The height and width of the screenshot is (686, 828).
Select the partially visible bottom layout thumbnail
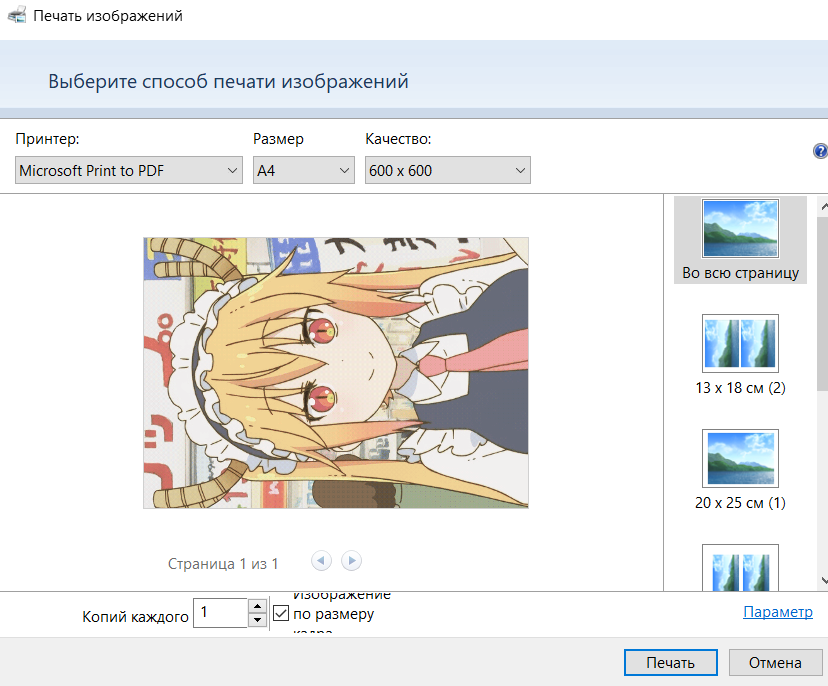click(x=740, y=566)
